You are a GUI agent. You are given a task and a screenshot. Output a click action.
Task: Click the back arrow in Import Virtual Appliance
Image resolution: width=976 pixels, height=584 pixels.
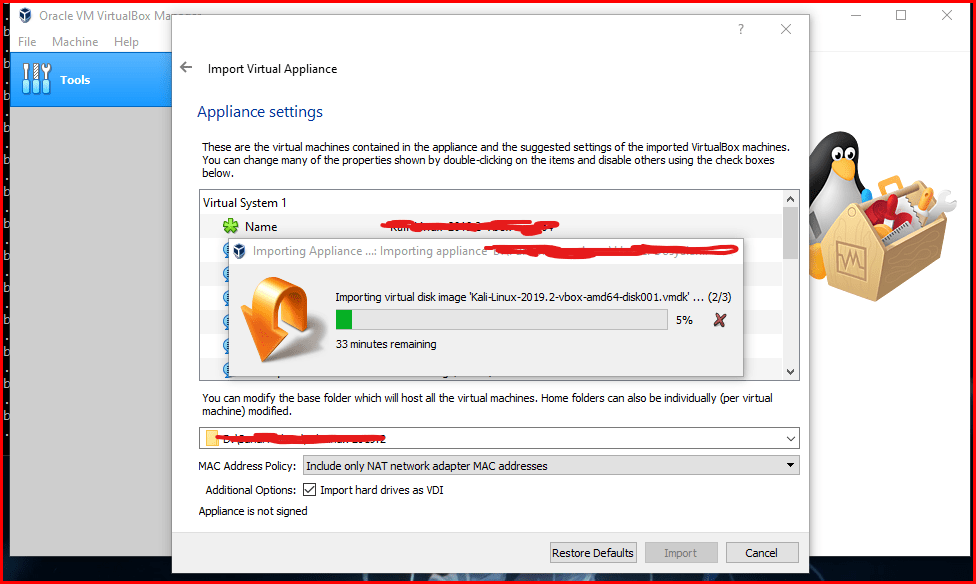click(x=186, y=67)
